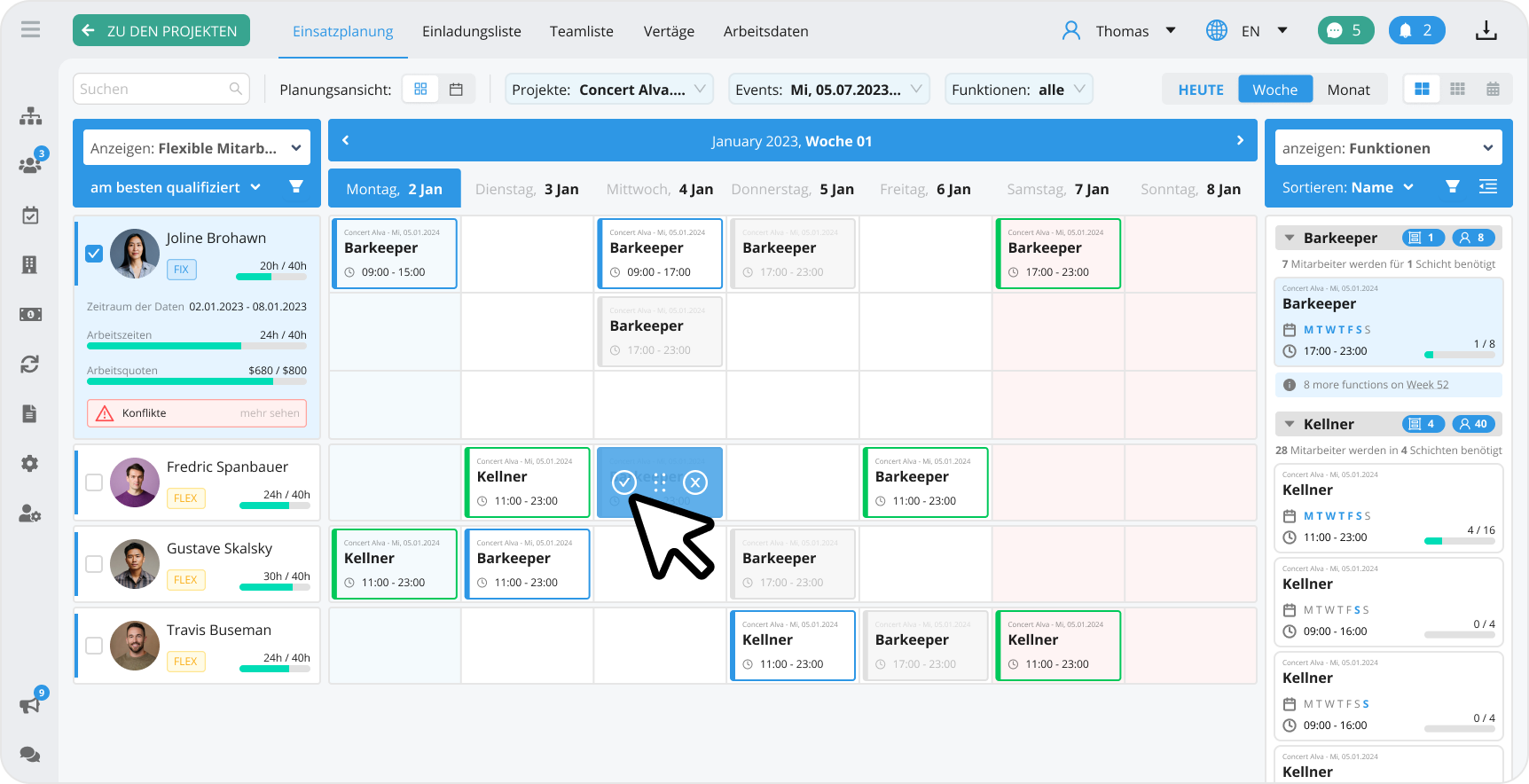1529x784 pixels.
Task: Click the 'mehr sehen' conflicts link
Action: coord(270,413)
